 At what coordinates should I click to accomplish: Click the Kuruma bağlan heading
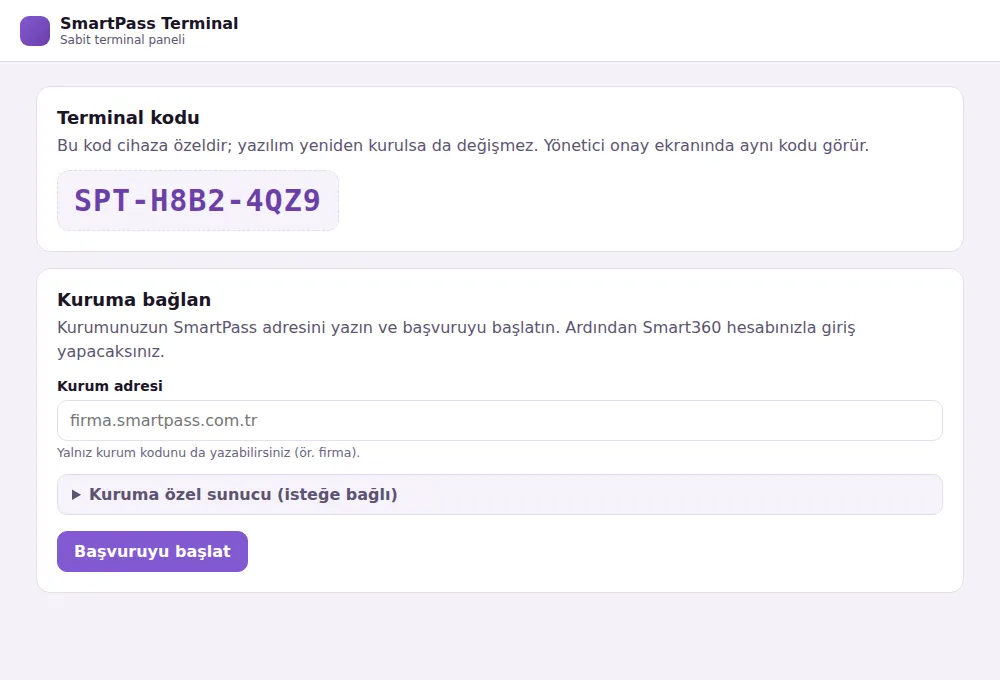pos(134,299)
